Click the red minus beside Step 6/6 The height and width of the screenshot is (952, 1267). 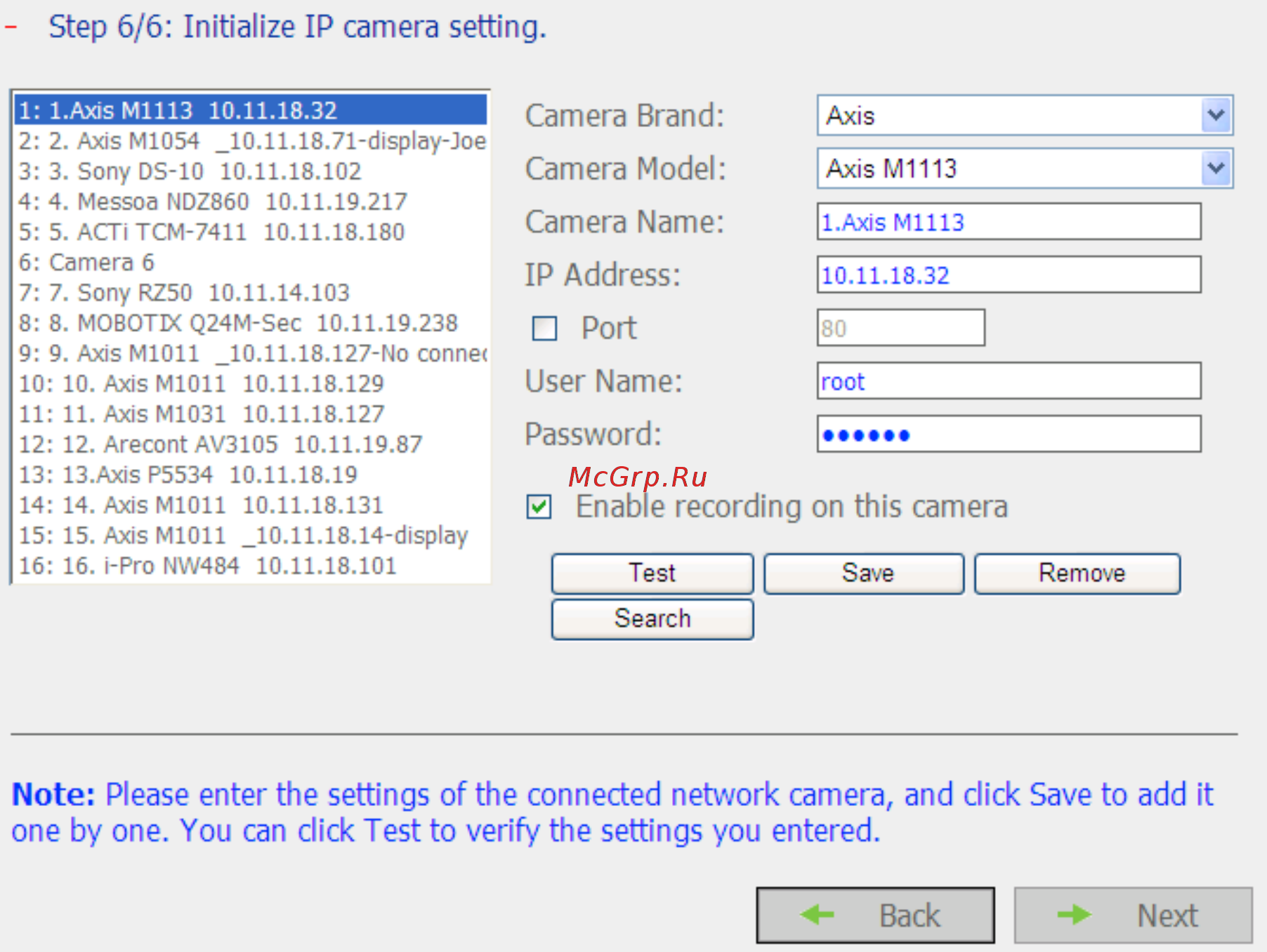pyautogui.click(x=11, y=27)
